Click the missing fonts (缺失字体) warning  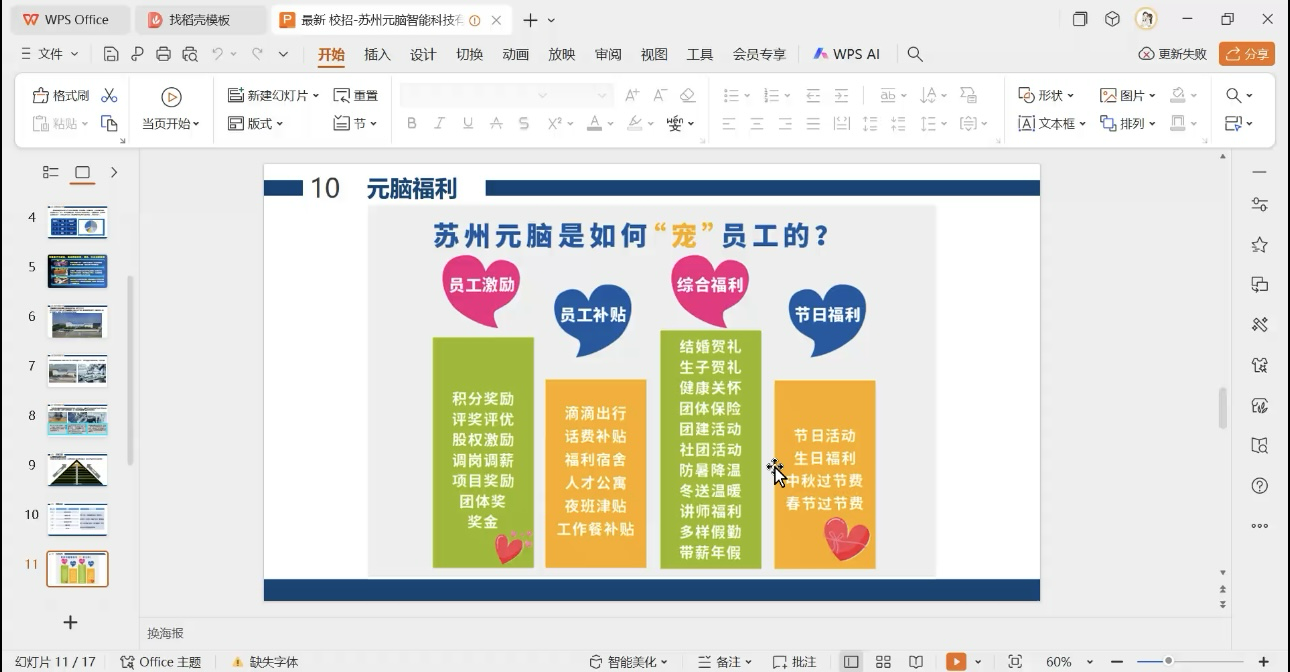click(265, 662)
